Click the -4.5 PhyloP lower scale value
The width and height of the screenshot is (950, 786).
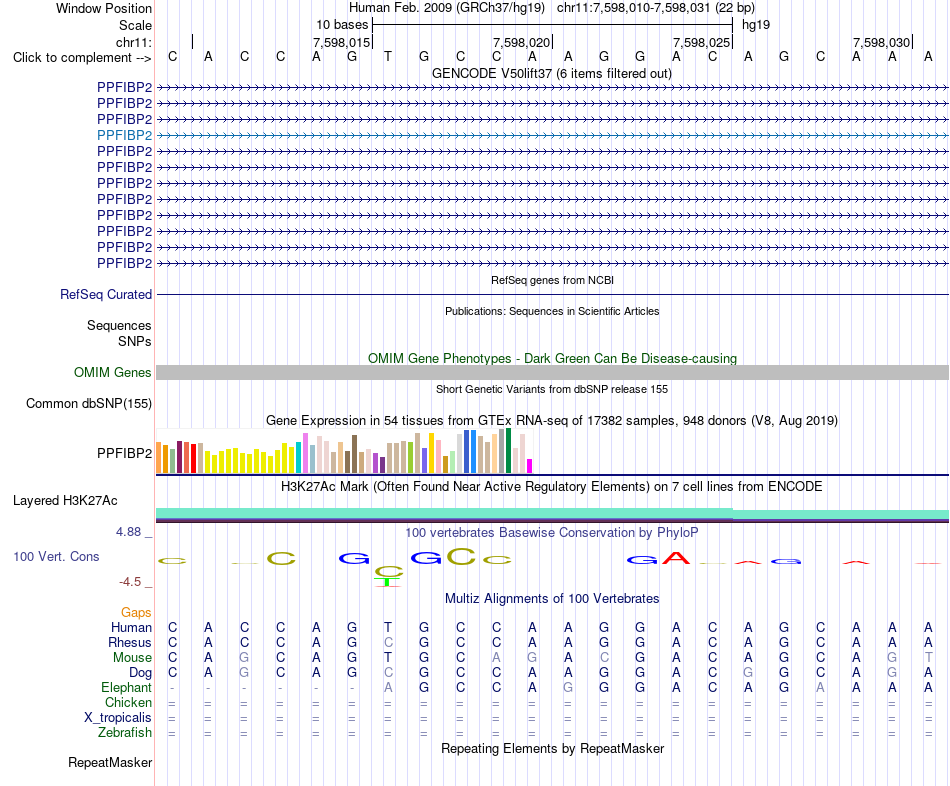130,582
